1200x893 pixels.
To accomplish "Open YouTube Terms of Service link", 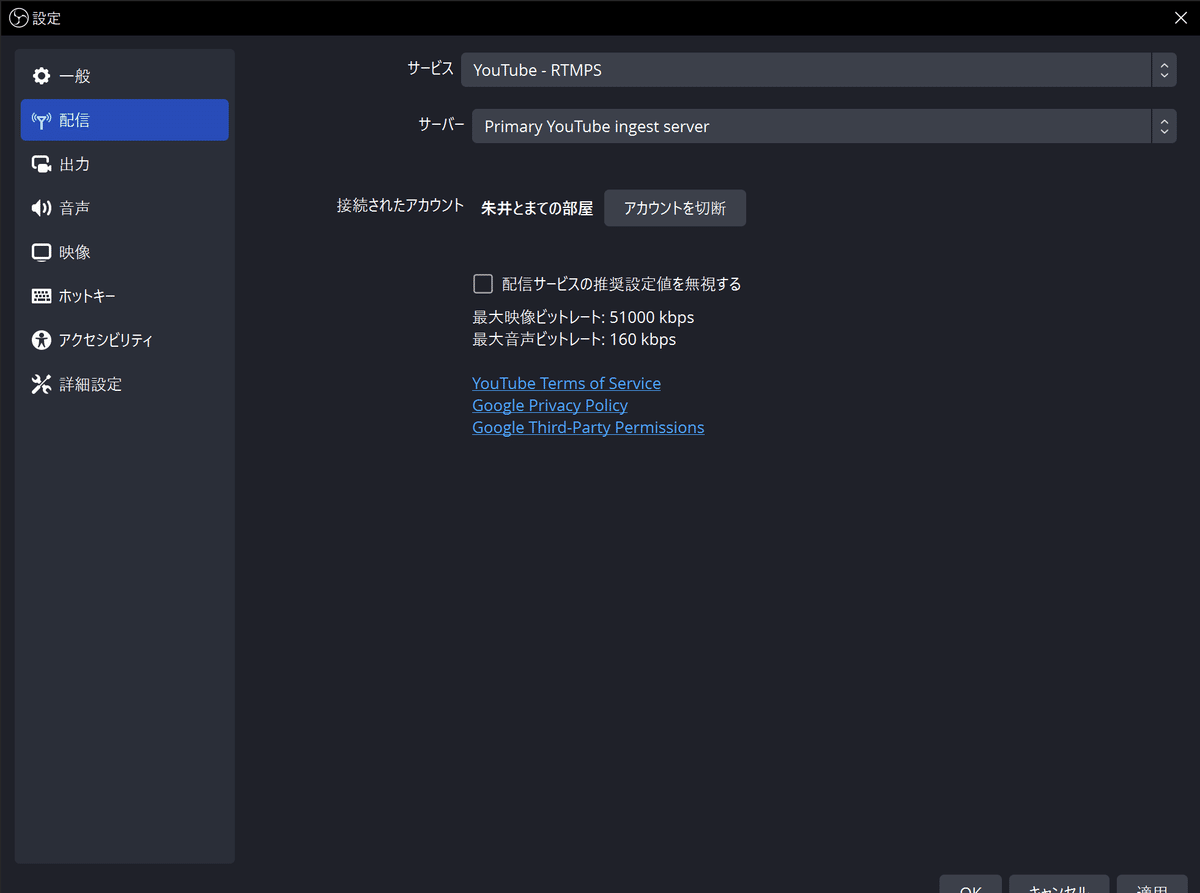I will pyautogui.click(x=566, y=383).
